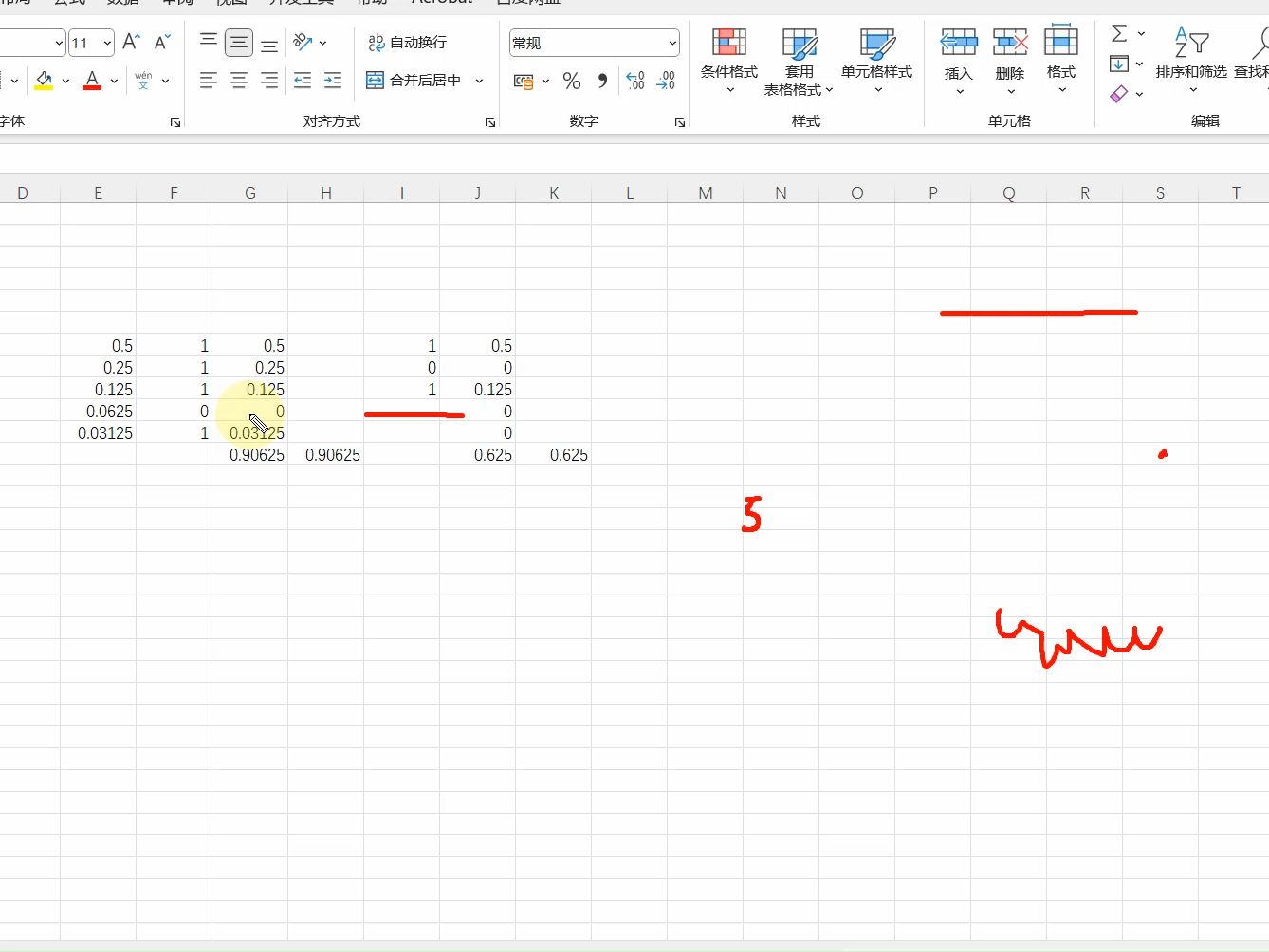
Task: Select column P header
Action: [x=933, y=193]
